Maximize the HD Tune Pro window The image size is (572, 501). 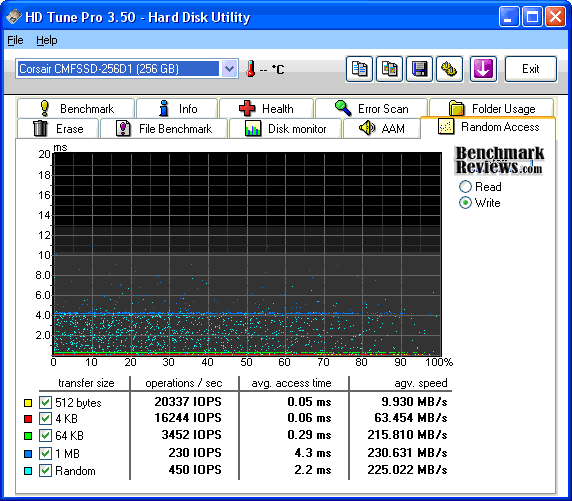pos(532,17)
